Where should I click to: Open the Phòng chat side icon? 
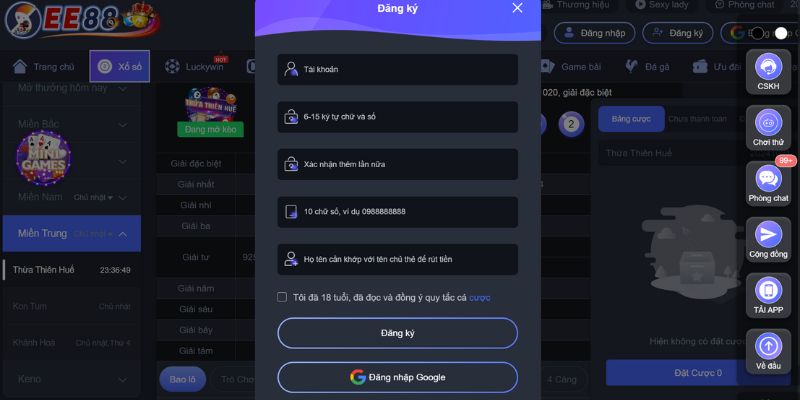(x=768, y=184)
